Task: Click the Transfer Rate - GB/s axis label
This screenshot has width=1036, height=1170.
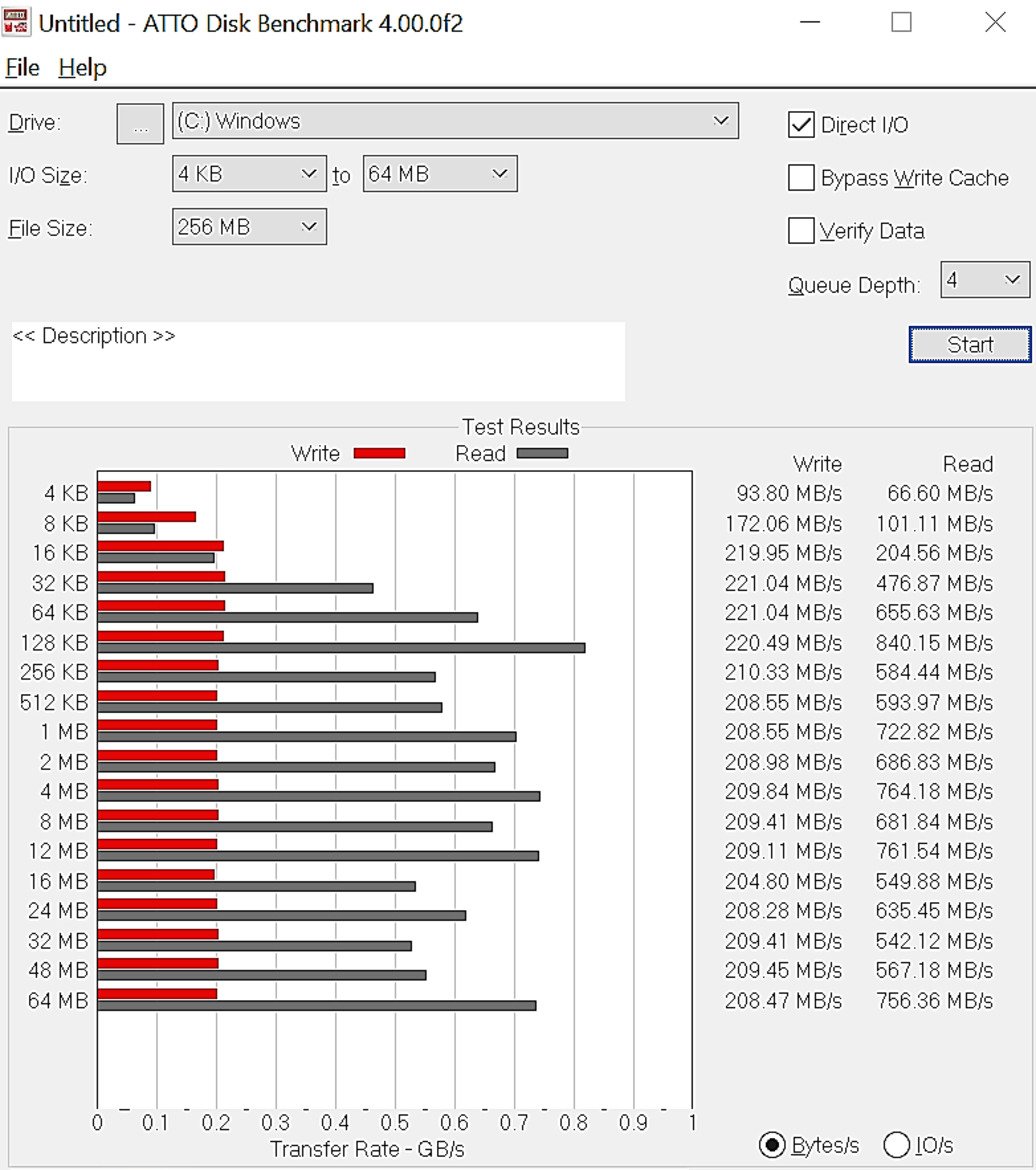Action: [x=367, y=1149]
